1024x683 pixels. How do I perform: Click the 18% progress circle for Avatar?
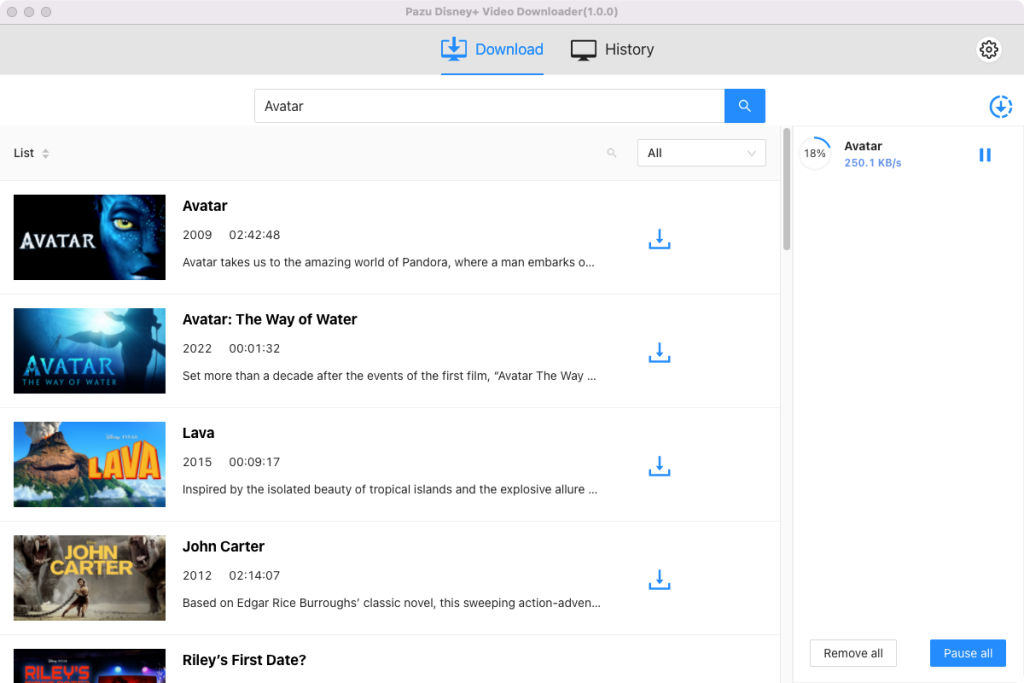(815, 153)
